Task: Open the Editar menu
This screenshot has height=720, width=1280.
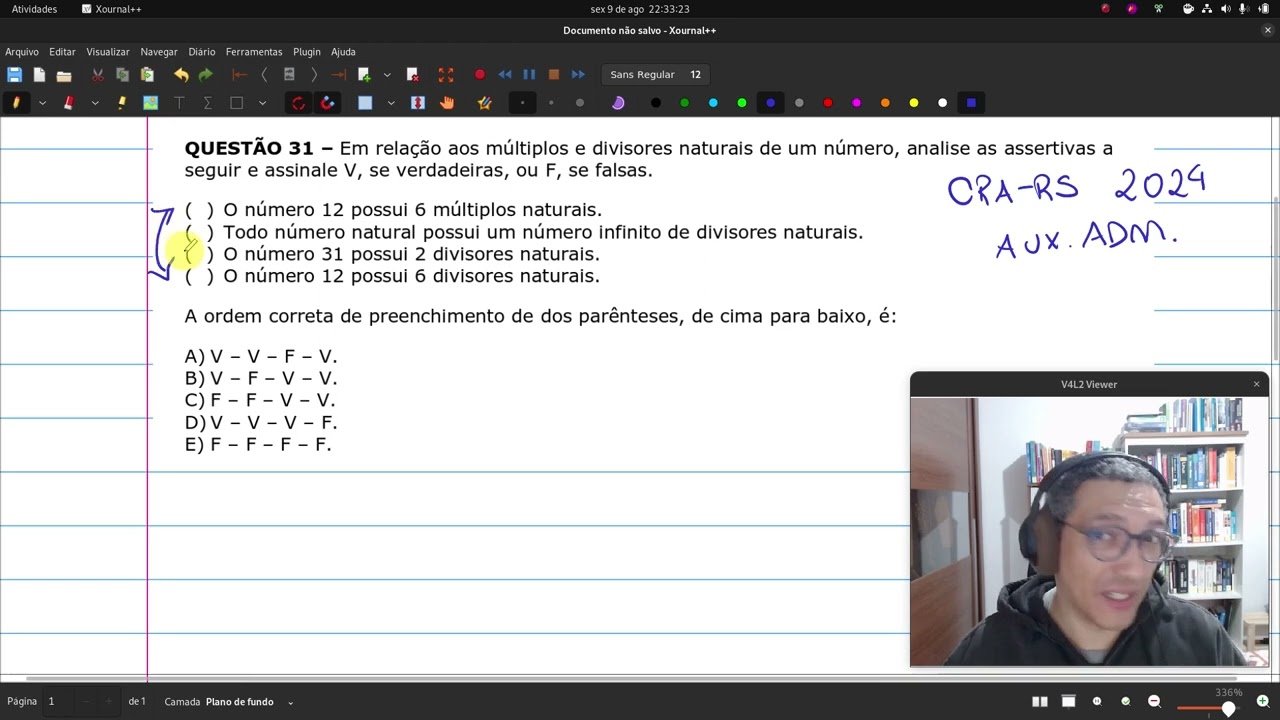Action: click(62, 52)
